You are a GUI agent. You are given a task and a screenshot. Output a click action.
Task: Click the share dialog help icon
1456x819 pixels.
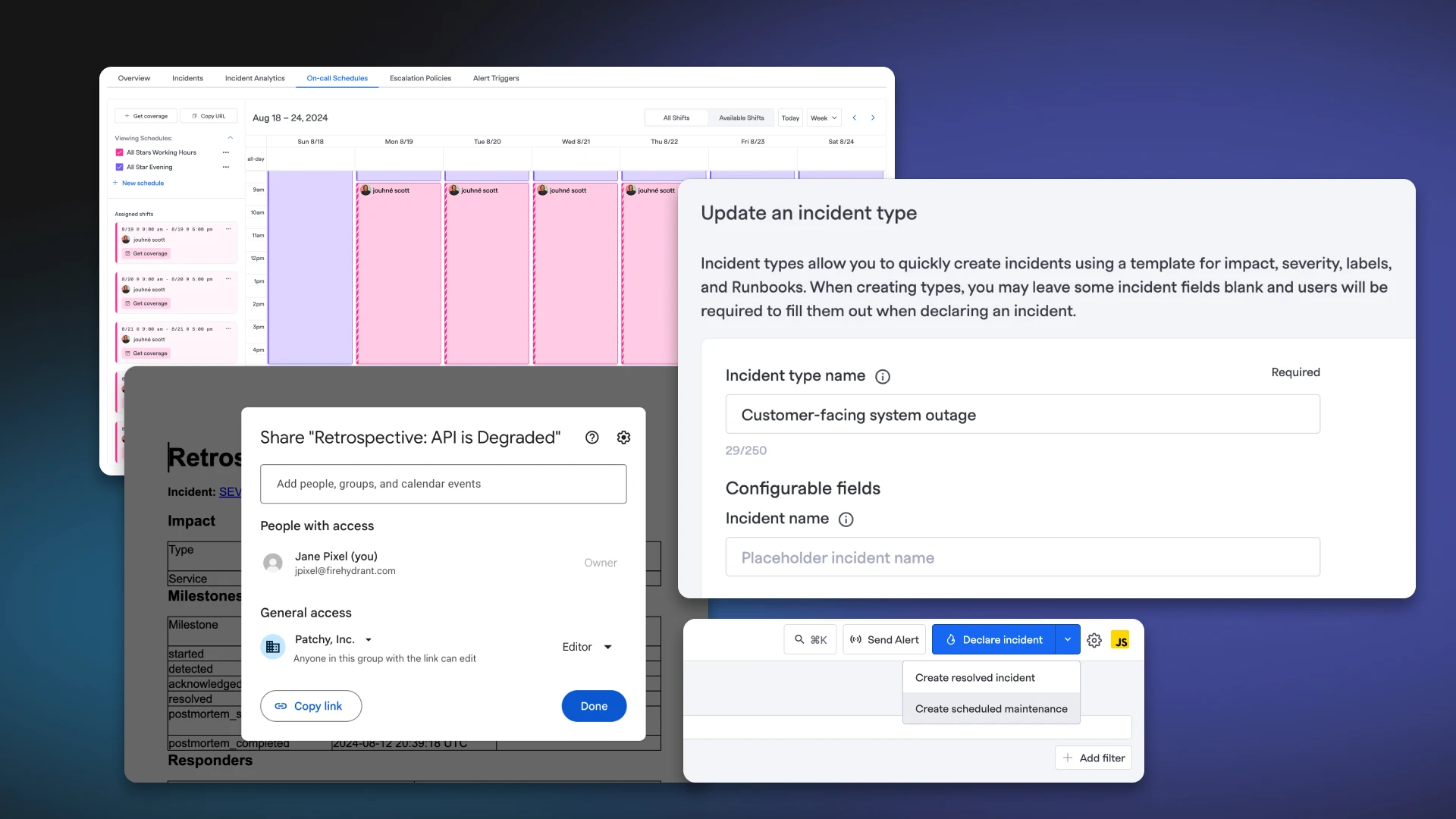592,438
